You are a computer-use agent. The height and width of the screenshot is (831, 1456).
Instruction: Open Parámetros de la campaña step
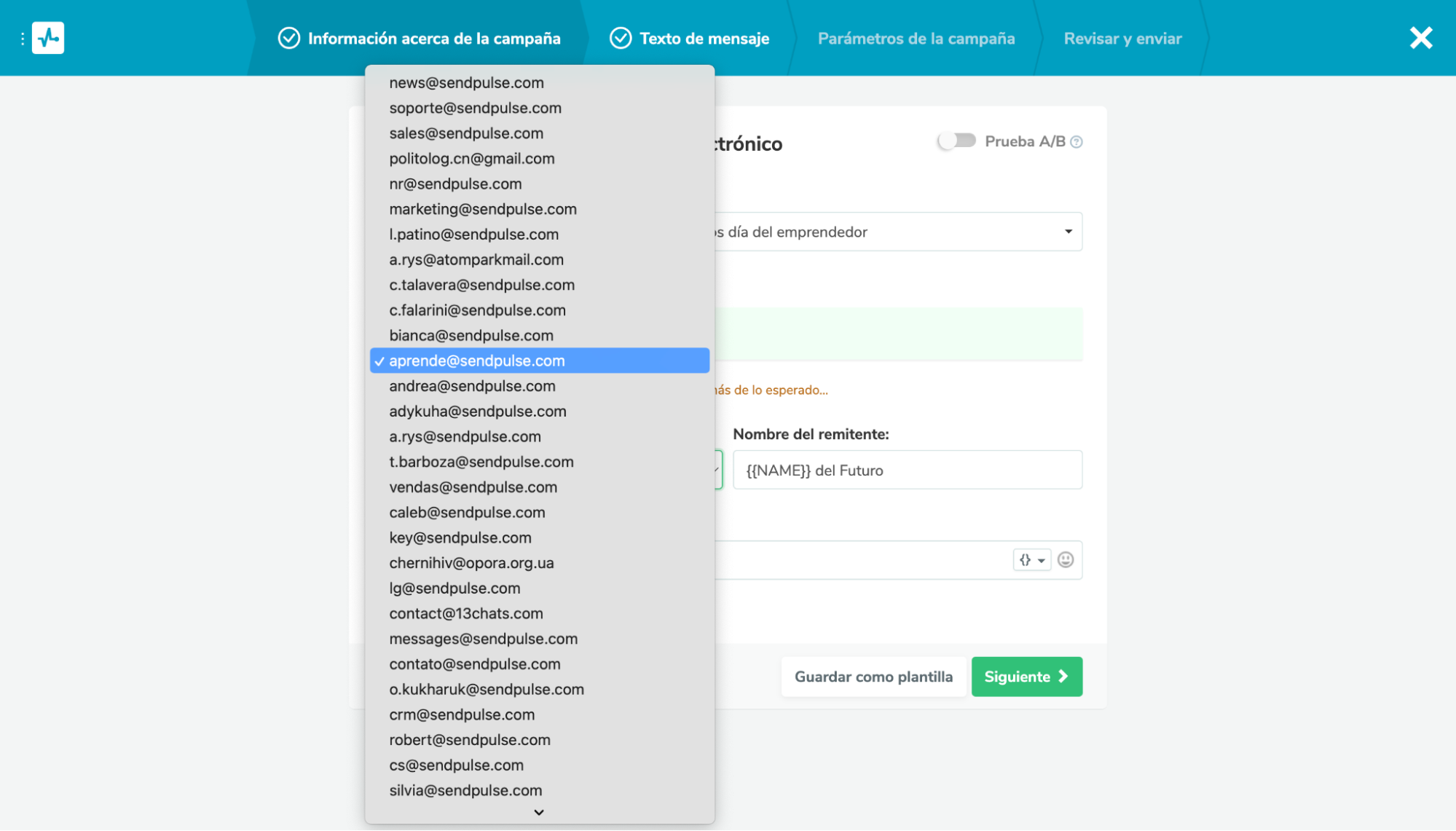tap(916, 38)
